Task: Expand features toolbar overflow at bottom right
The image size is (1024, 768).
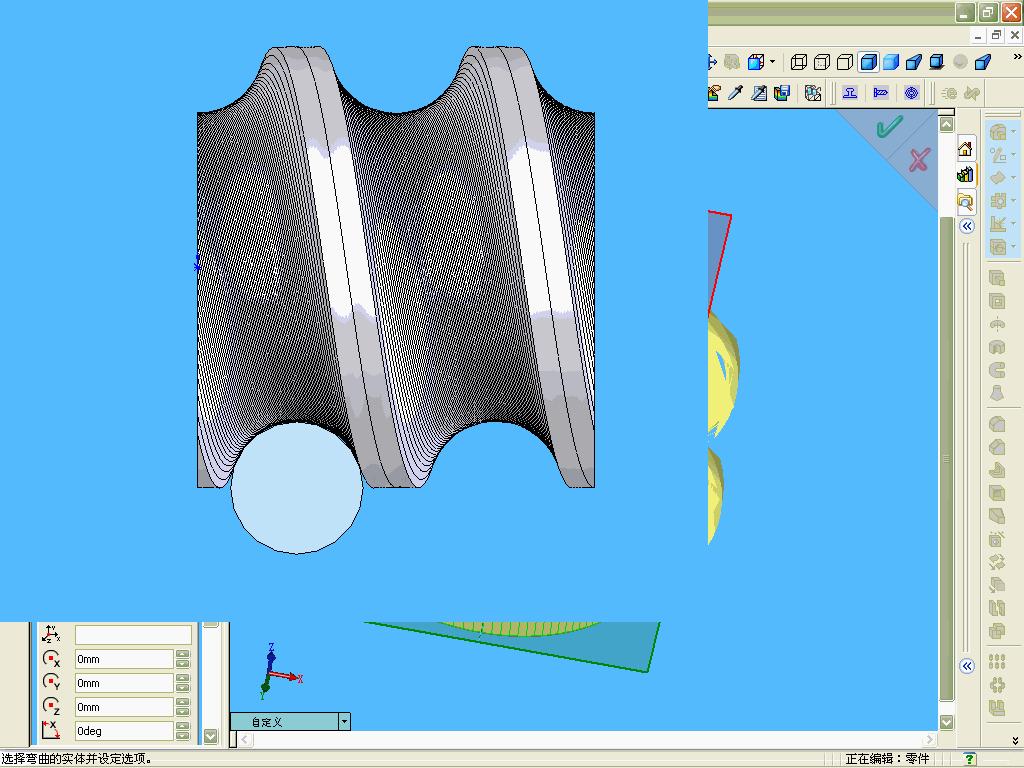Action: click(x=1015, y=740)
